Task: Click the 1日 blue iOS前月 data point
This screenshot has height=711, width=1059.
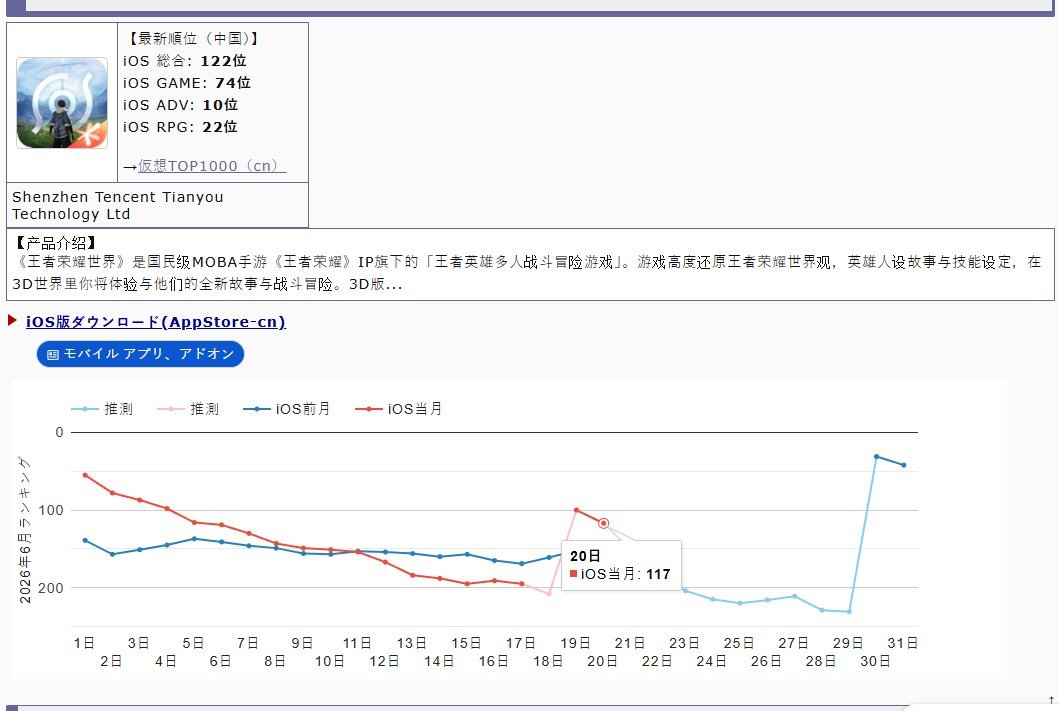Action: pos(85,540)
